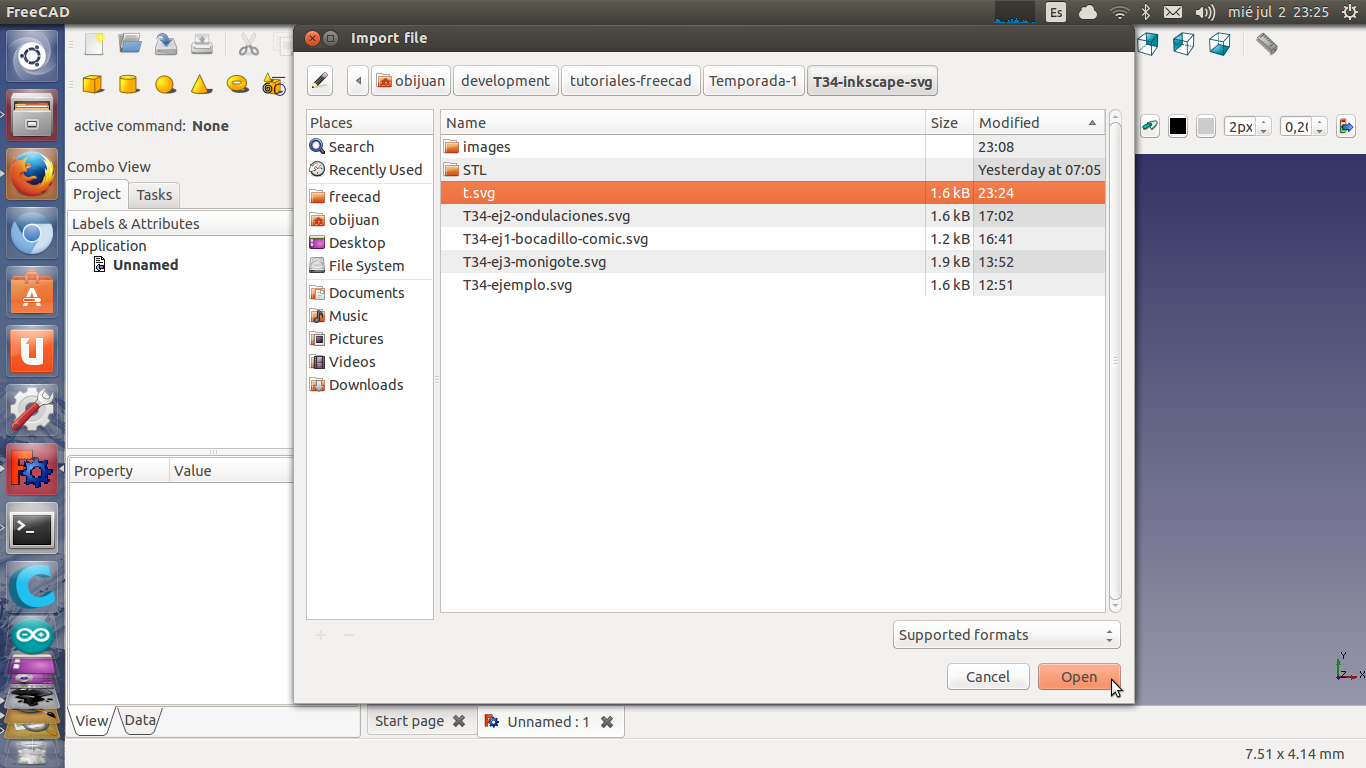Navigate to obijuan in the path bar
This screenshot has width=1366, height=768.
411,81
